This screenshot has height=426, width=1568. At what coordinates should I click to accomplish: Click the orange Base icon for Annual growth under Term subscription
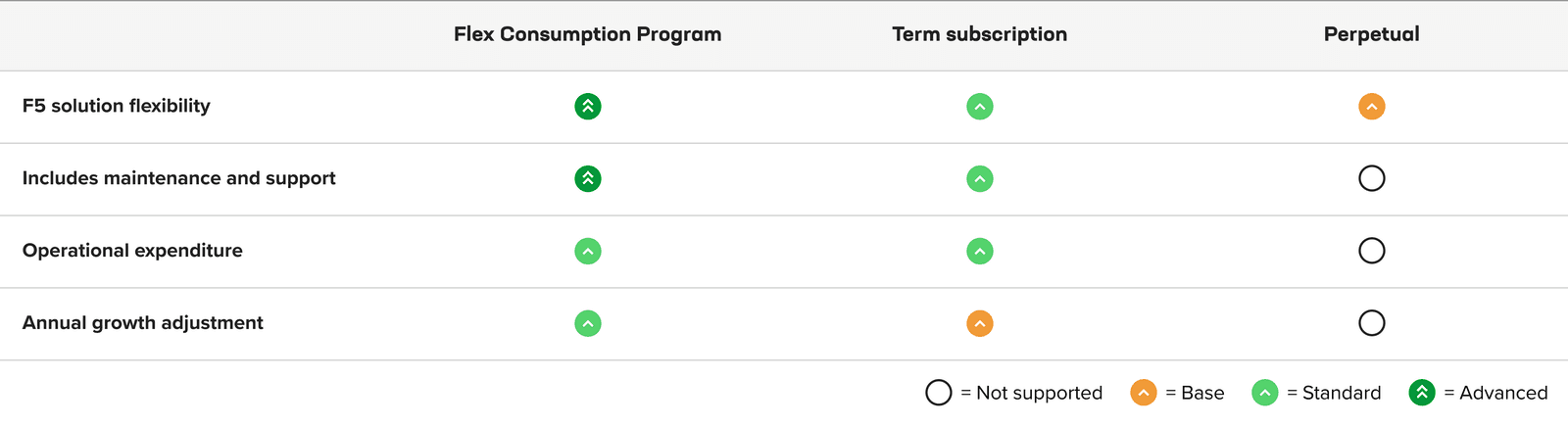tap(980, 323)
